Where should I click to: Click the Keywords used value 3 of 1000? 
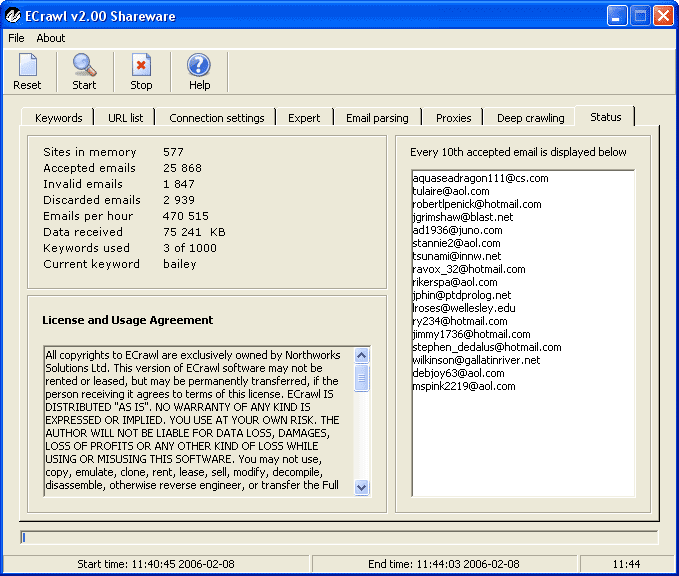(x=190, y=248)
